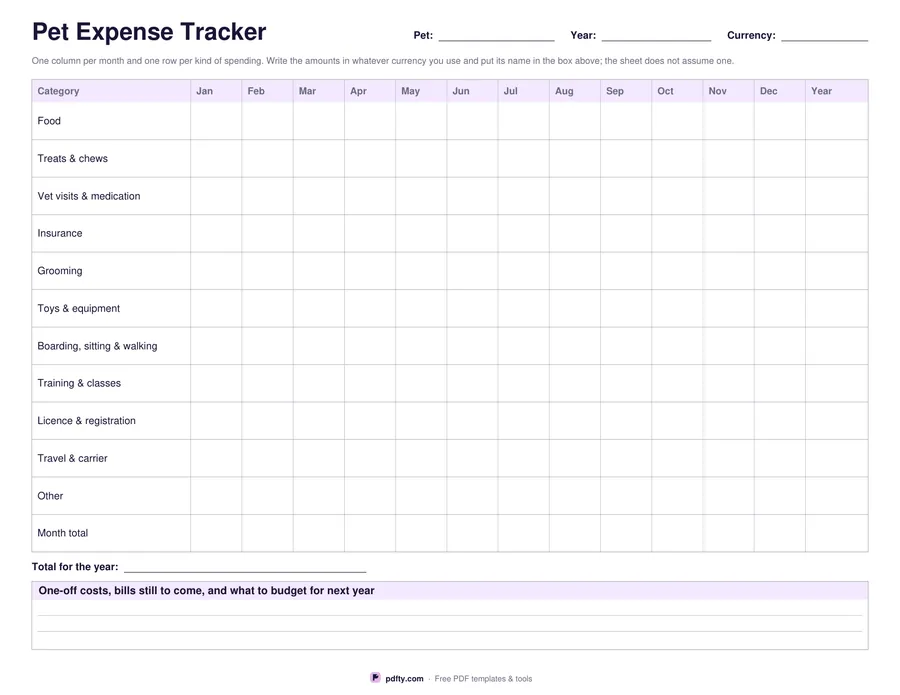Select the Licence & registration row label

coord(87,421)
